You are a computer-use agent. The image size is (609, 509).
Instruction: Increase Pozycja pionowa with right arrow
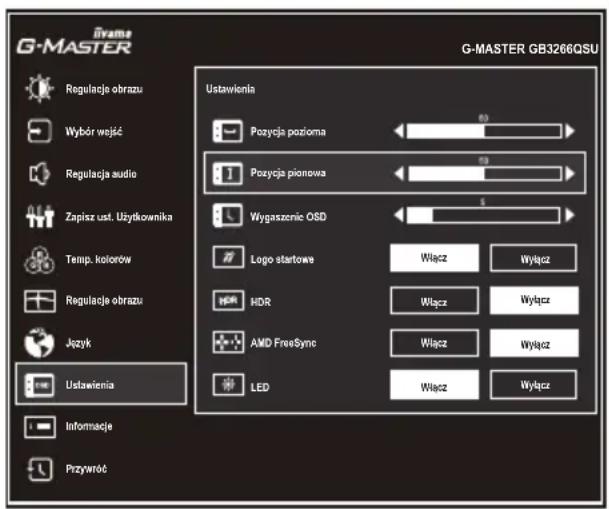point(570,174)
